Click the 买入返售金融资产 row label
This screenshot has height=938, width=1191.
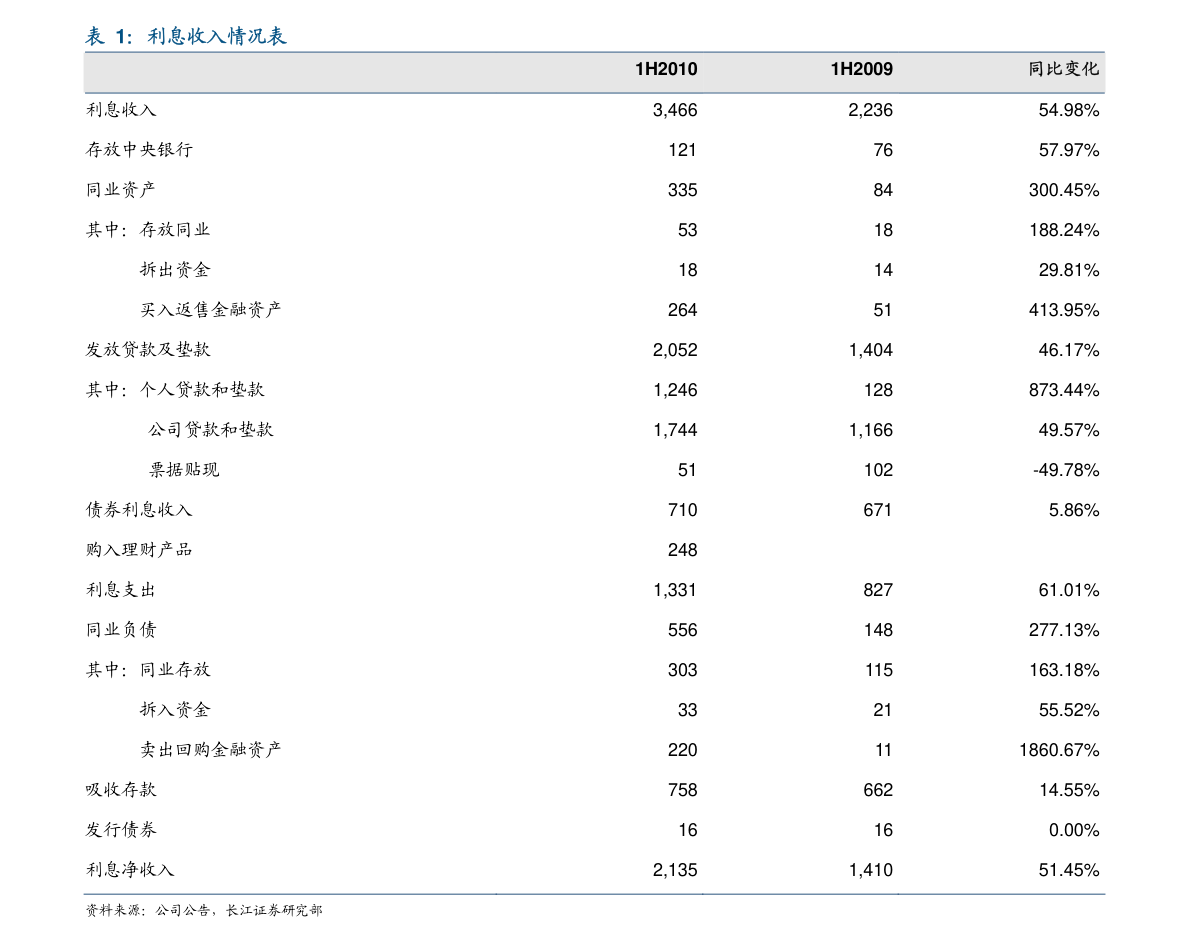(210, 309)
